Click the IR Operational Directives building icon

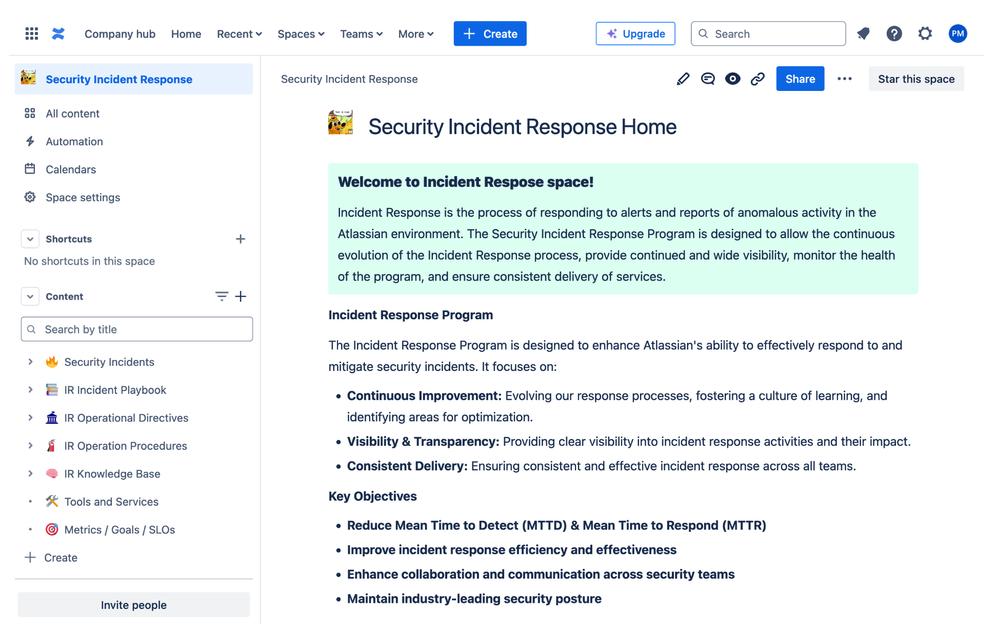52,418
